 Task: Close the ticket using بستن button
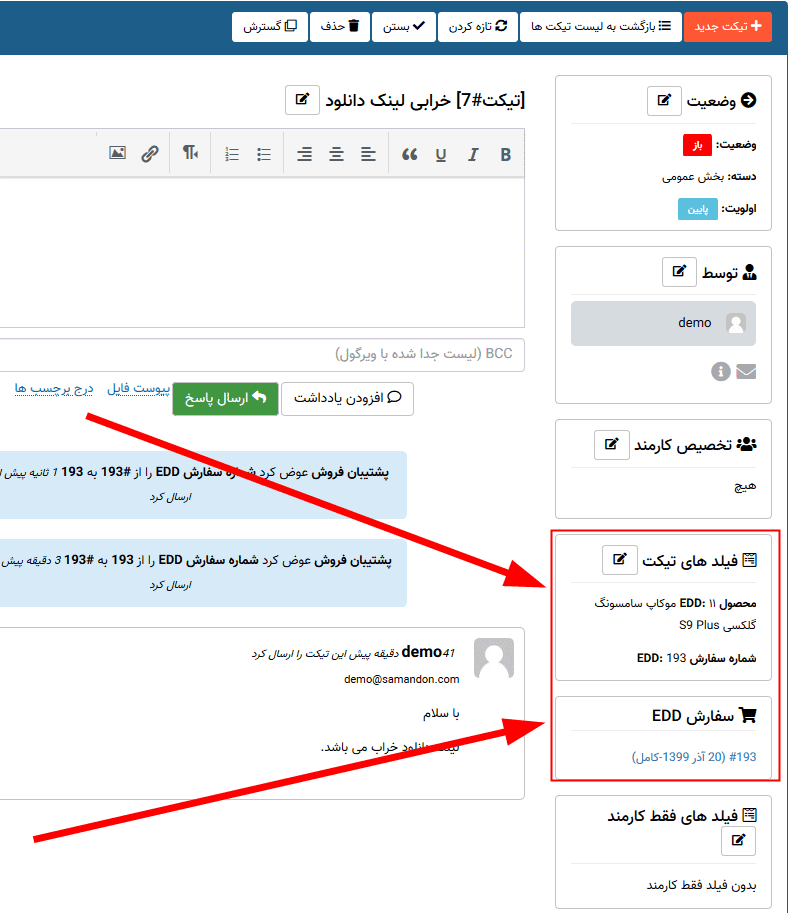coord(404,27)
